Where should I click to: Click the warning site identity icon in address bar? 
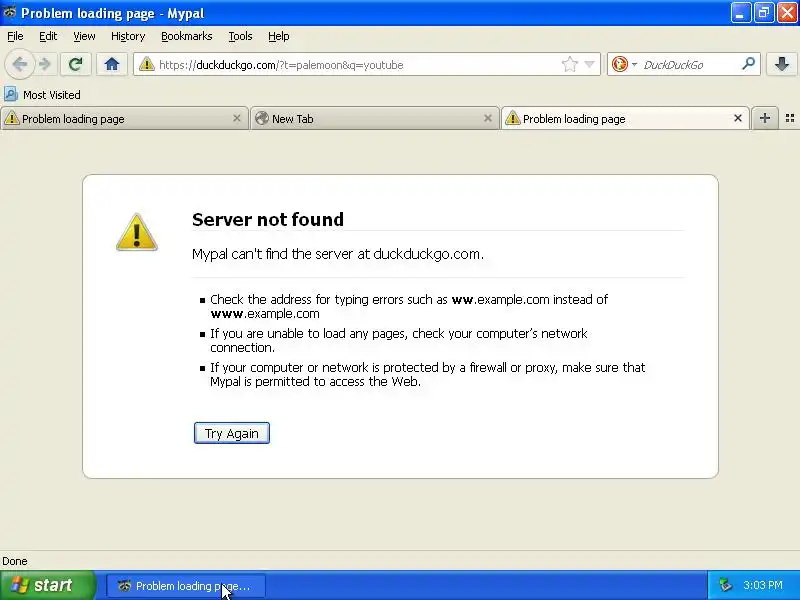[x=146, y=64]
